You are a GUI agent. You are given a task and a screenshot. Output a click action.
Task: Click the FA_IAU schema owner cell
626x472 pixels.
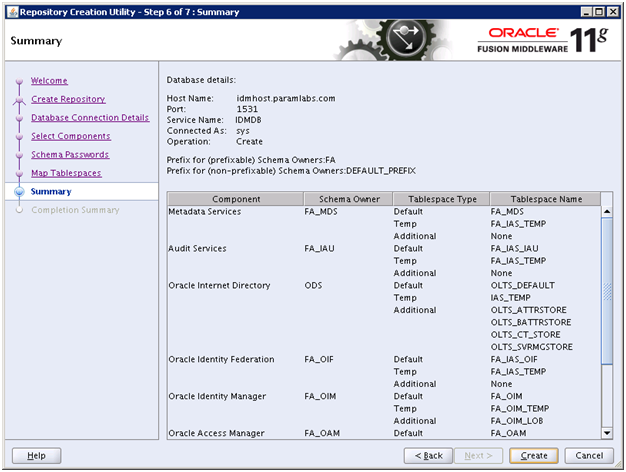pos(319,248)
